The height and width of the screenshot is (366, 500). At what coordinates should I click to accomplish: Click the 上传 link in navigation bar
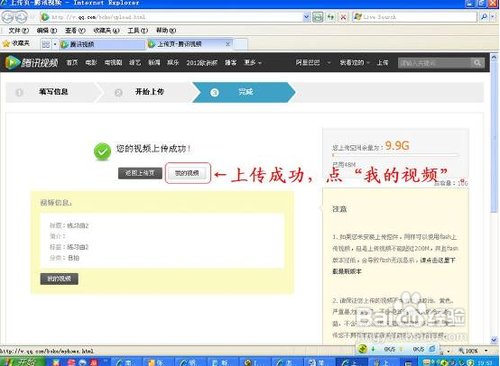click(382, 62)
